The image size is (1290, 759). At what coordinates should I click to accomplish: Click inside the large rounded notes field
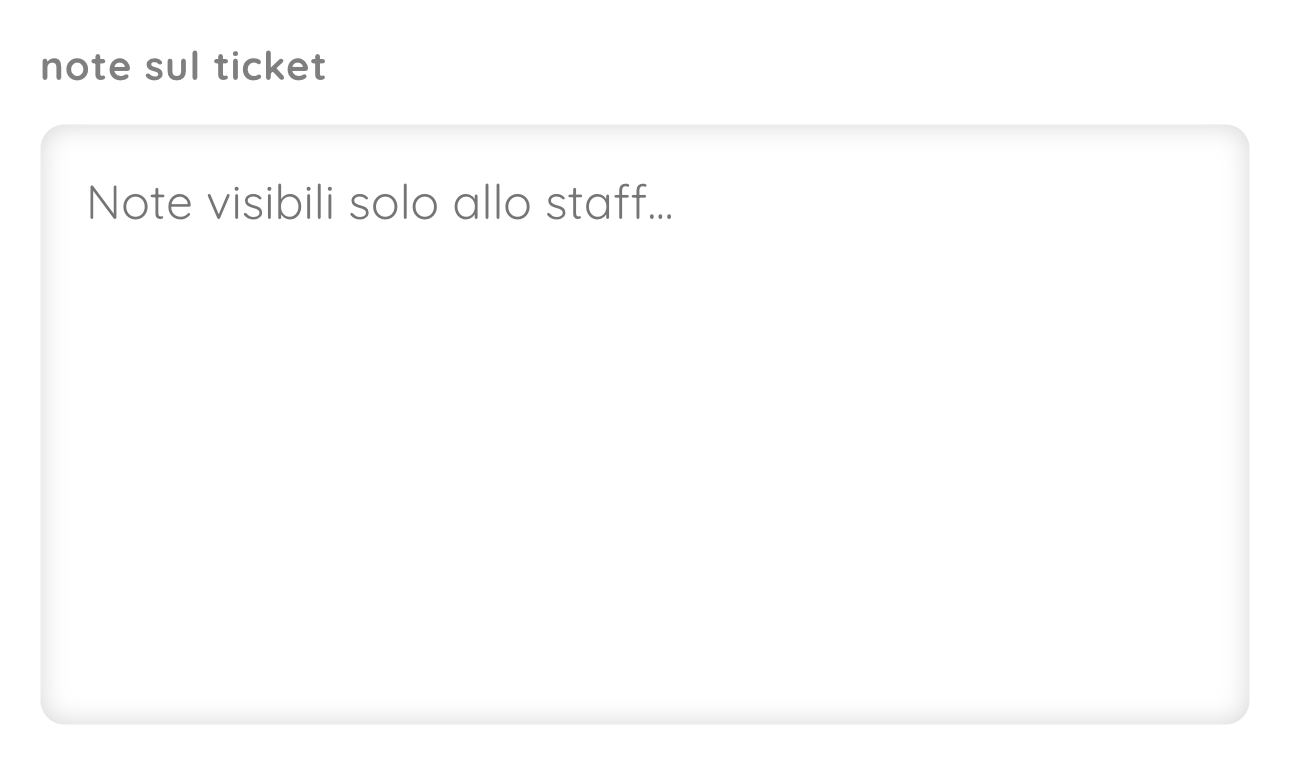pos(644,424)
